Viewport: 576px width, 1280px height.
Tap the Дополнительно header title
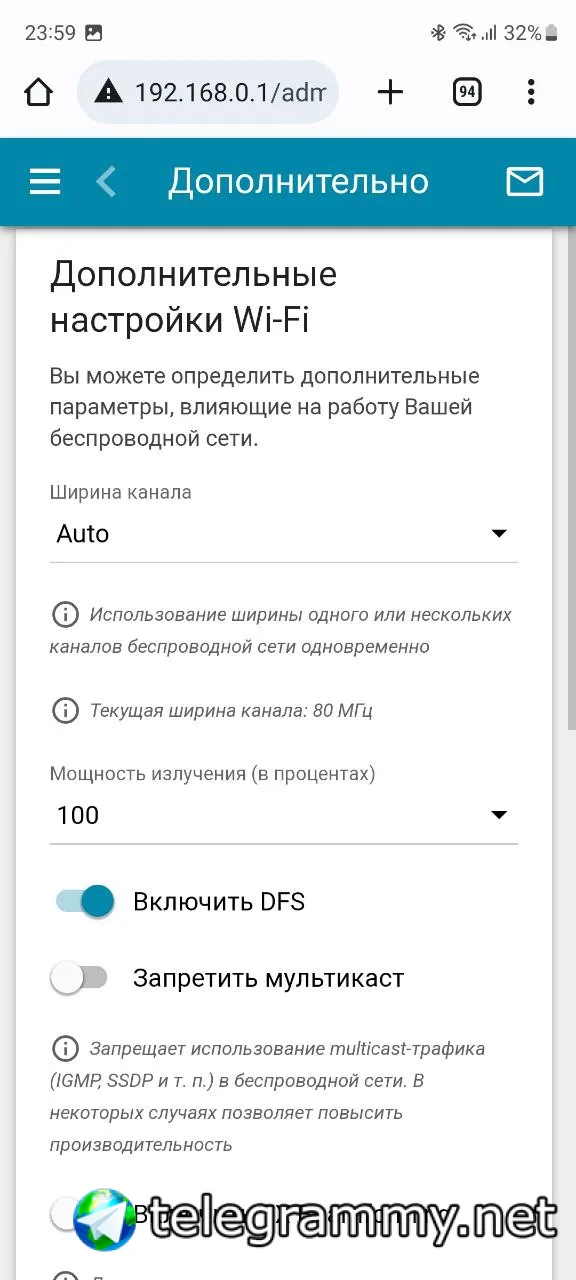point(298,182)
